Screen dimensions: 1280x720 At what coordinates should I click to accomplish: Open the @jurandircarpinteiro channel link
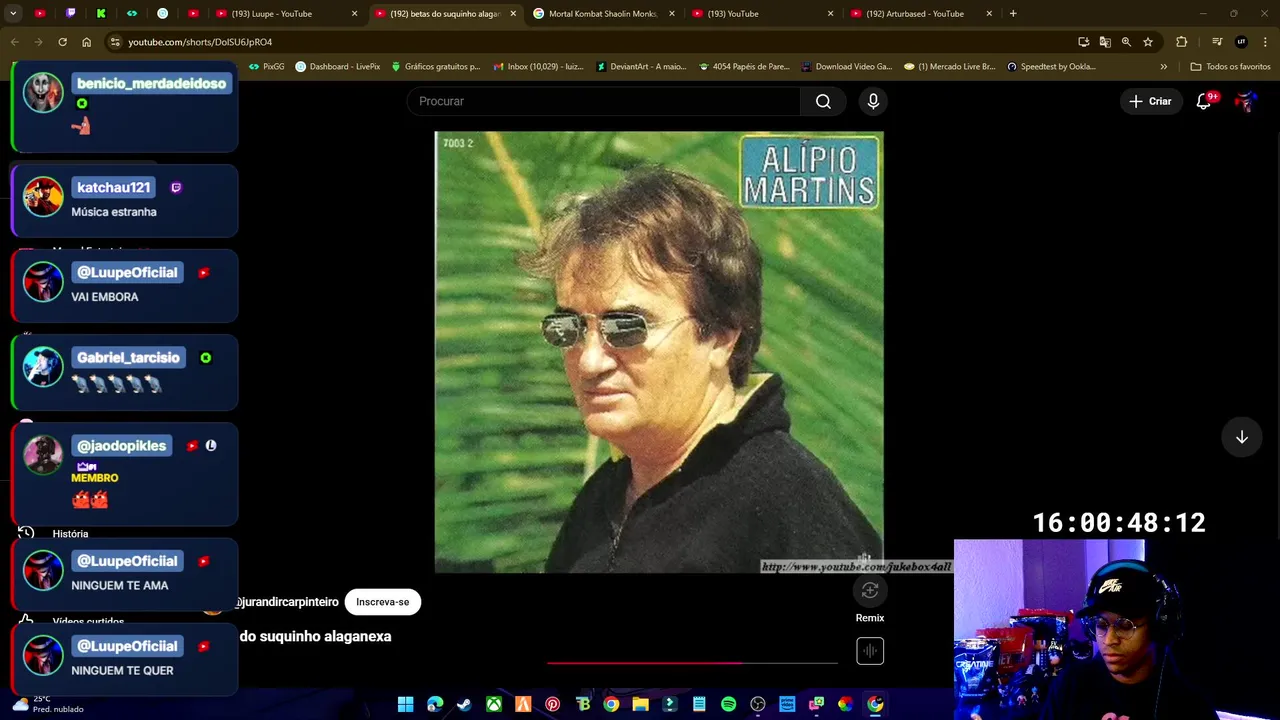[286, 602]
